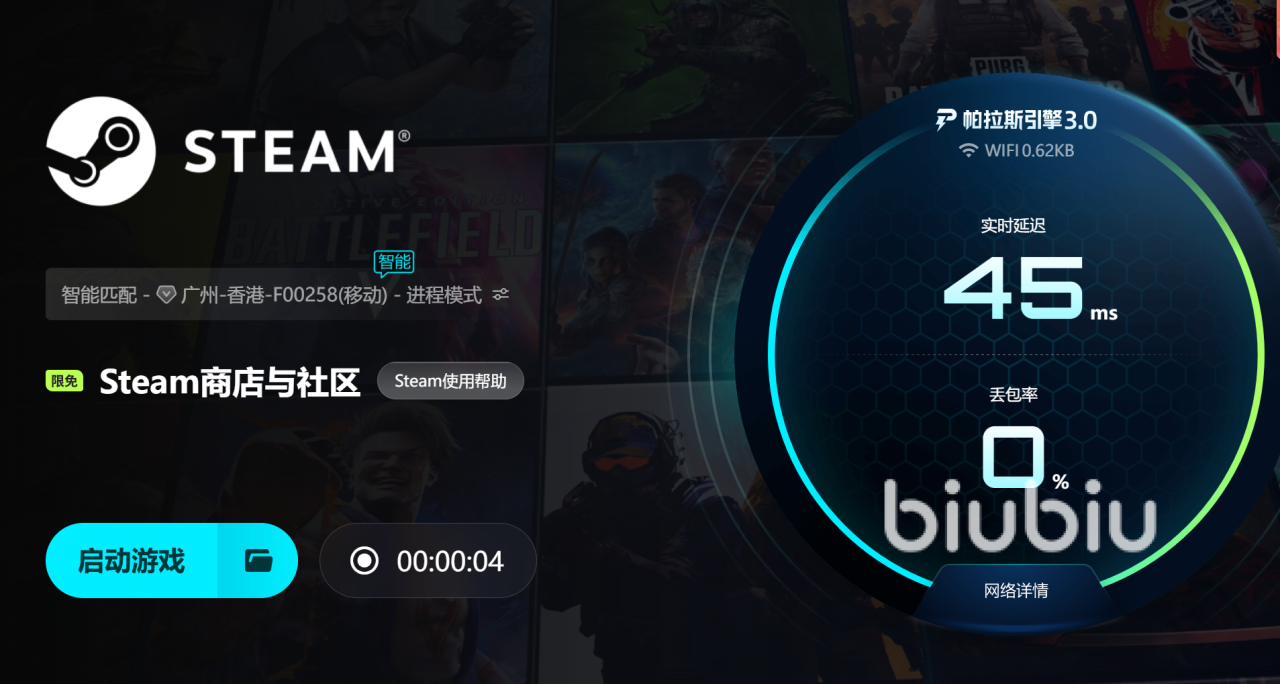Image resolution: width=1280 pixels, height=684 pixels.
Task: Open the game folder icon beside 启动游戏
Action: tap(259, 561)
